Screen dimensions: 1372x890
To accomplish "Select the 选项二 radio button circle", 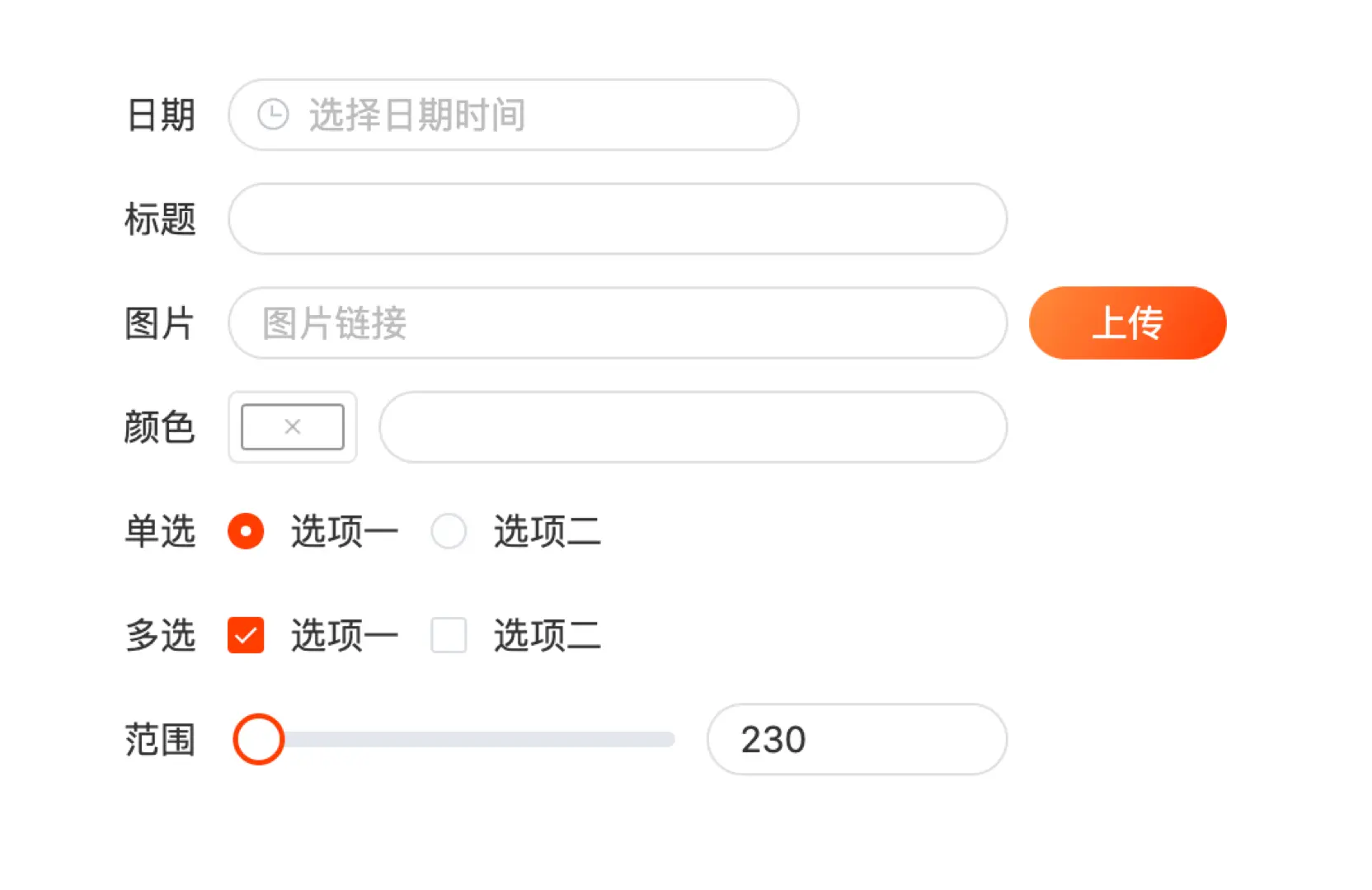I will pos(449,531).
